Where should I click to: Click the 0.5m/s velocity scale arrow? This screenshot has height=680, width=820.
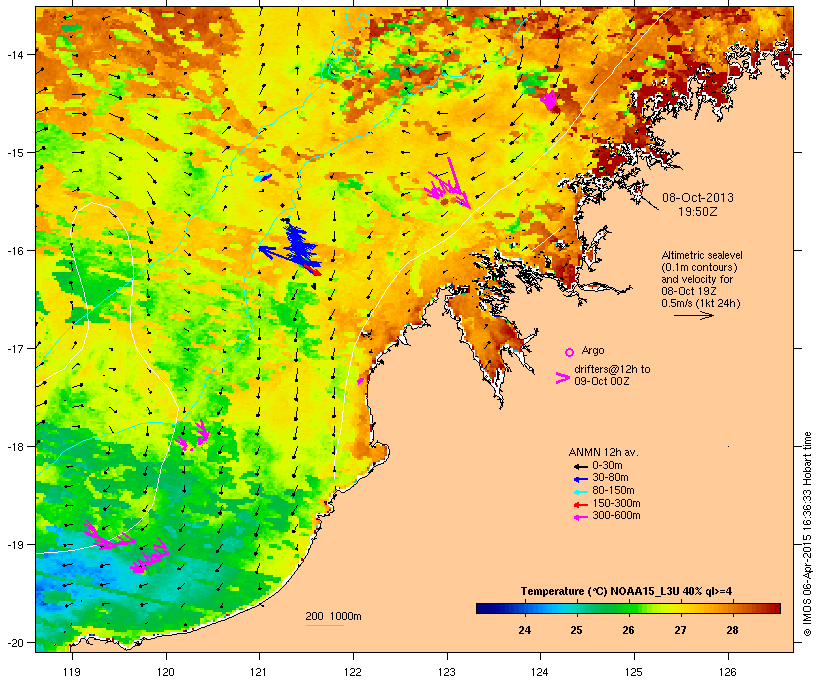coord(694,315)
